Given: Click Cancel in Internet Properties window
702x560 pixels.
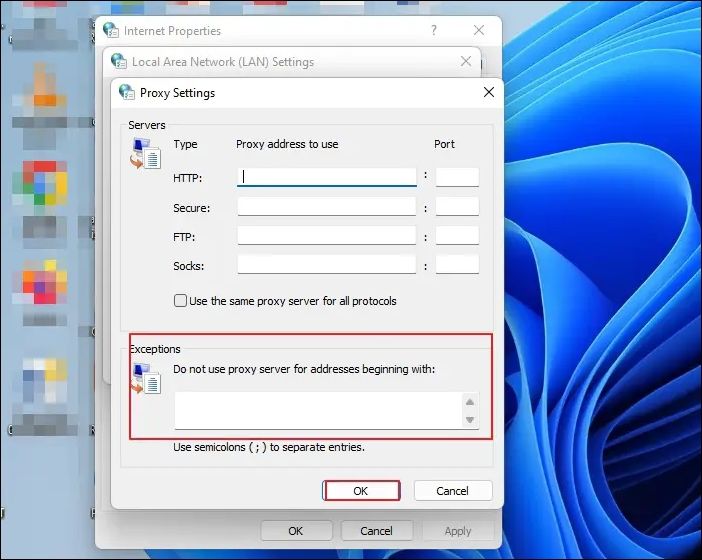Looking at the screenshot, I should (377, 531).
